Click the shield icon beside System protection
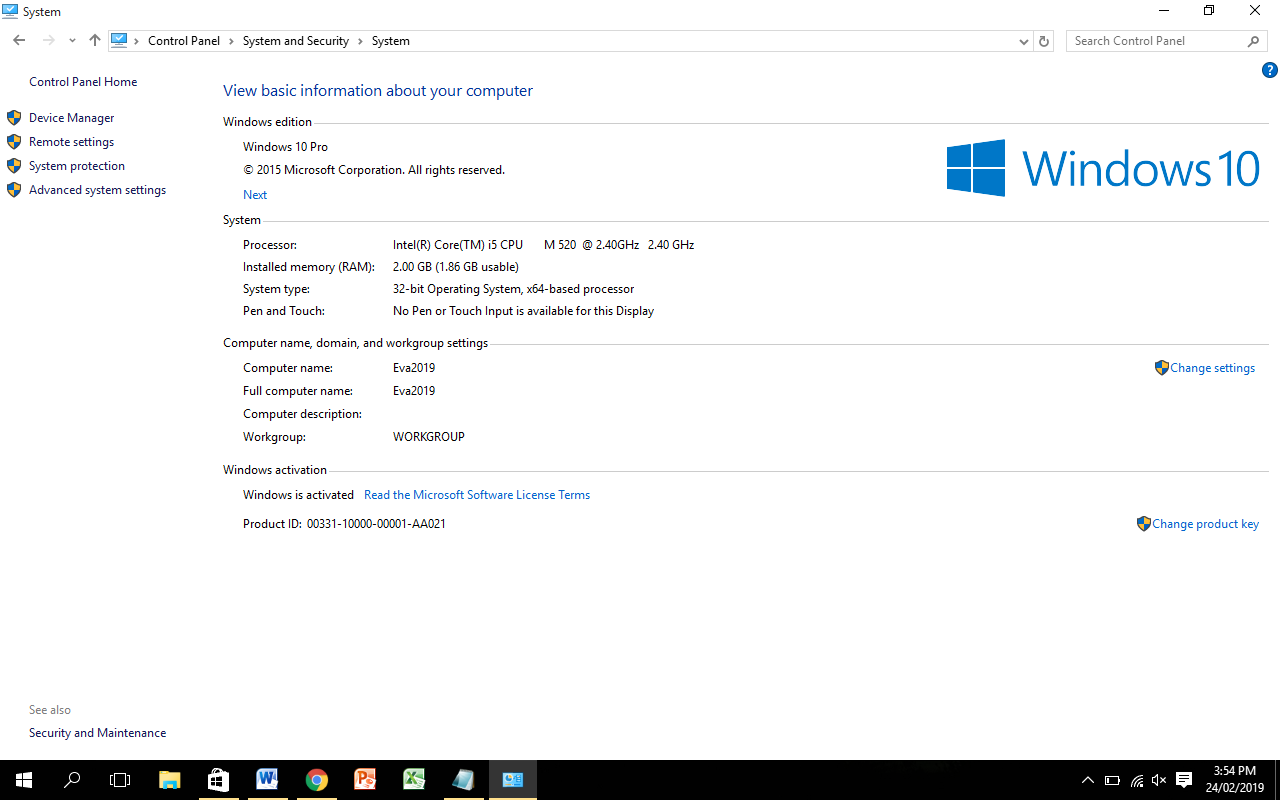The width and height of the screenshot is (1280, 800). (14, 166)
